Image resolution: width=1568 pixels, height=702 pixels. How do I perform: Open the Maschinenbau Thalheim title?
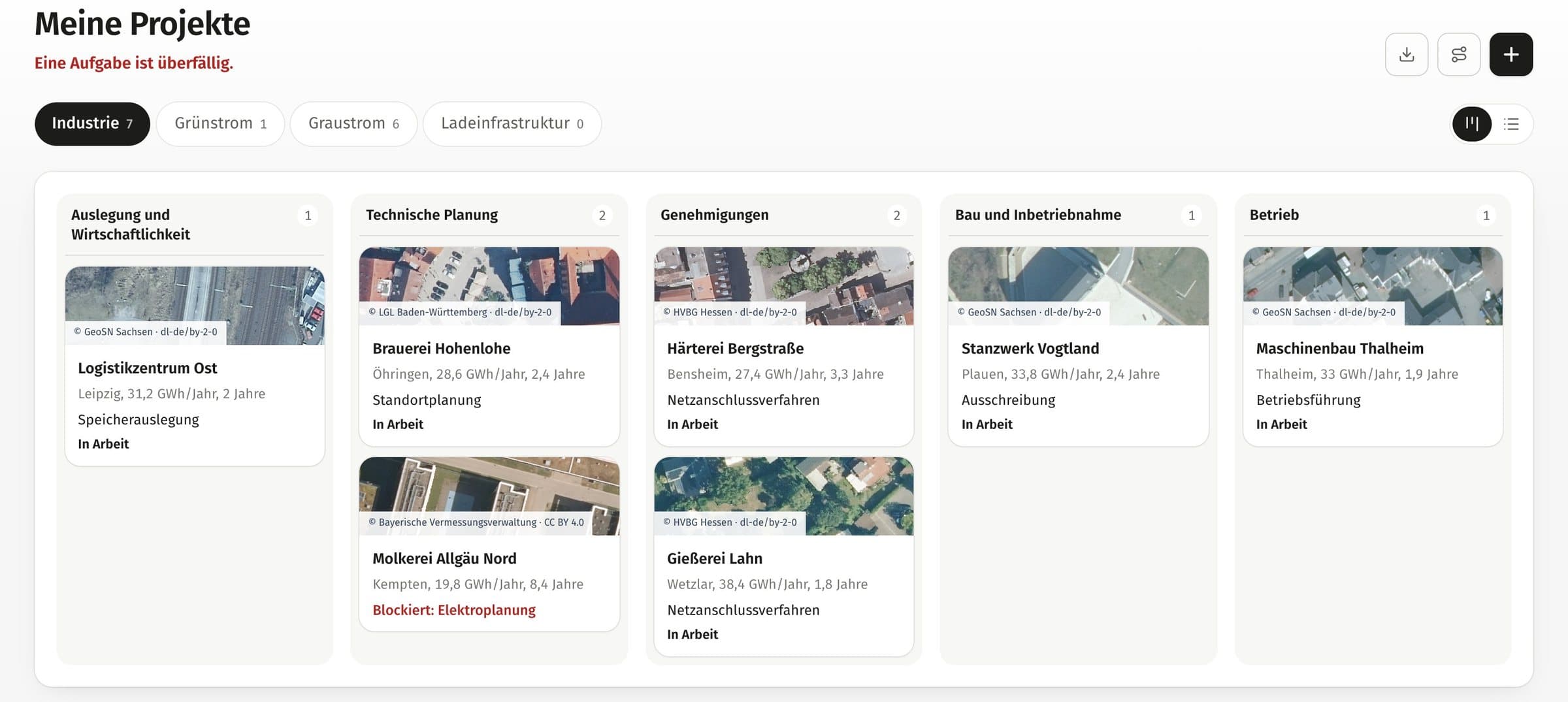[x=1340, y=348]
